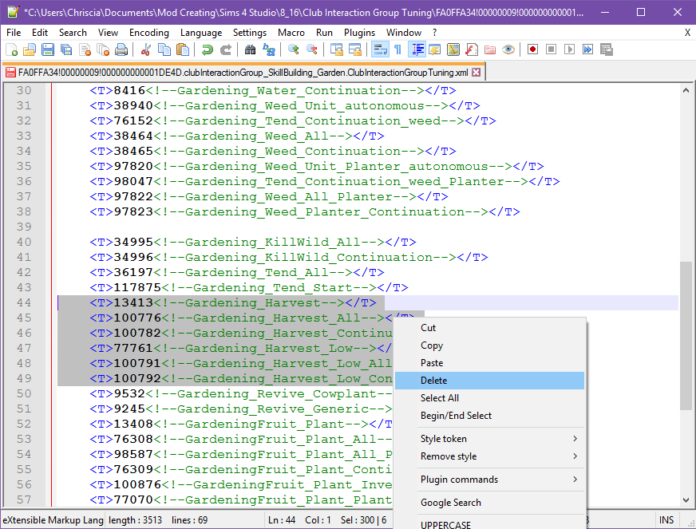Click the Cut scissors toolbar icon
This screenshot has height=529, width=696.
[146, 49]
